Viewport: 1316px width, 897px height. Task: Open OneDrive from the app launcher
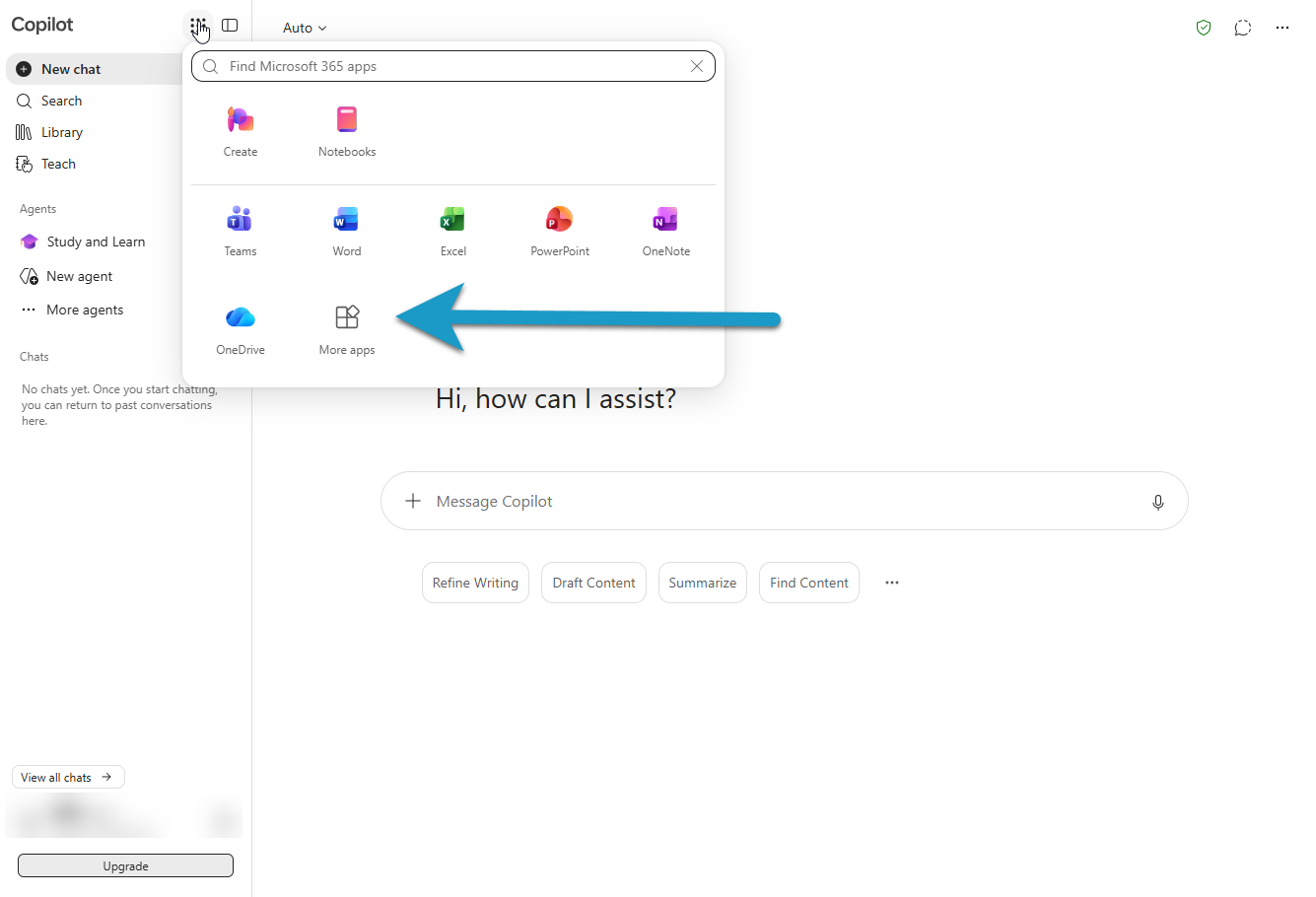pyautogui.click(x=241, y=330)
